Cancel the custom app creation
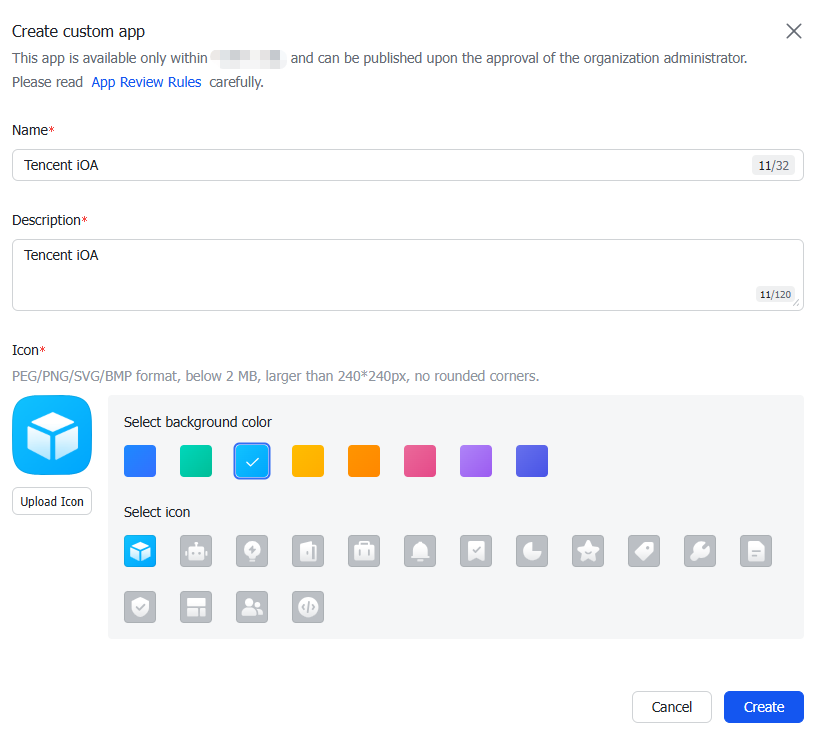Image resolution: width=816 pixels, height=738 pixels. click(x=671, y=707)
